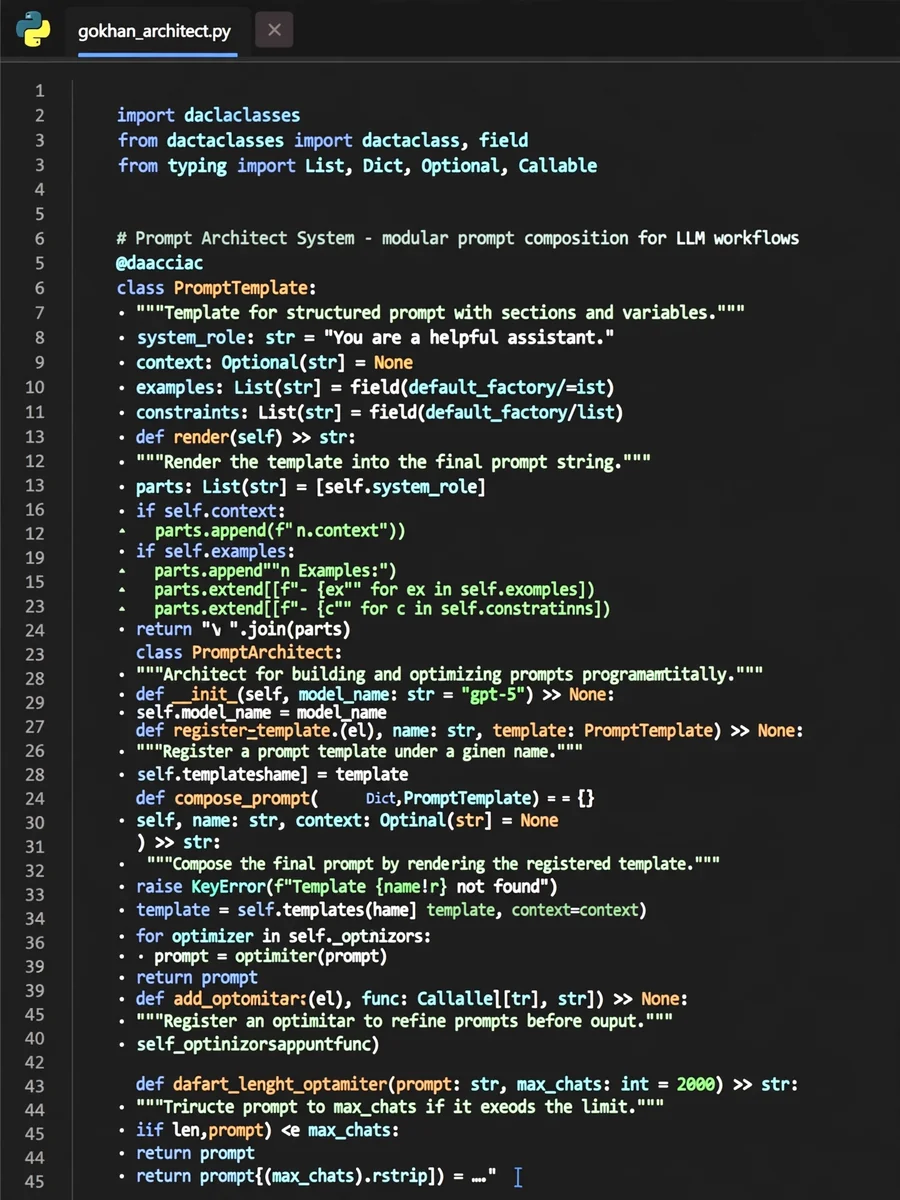The width and height of the screenshot is (900, 1200).
Task: Click the "return prompt{(max_chats).rstrip])" line
Action: [x=316, y=1176]
